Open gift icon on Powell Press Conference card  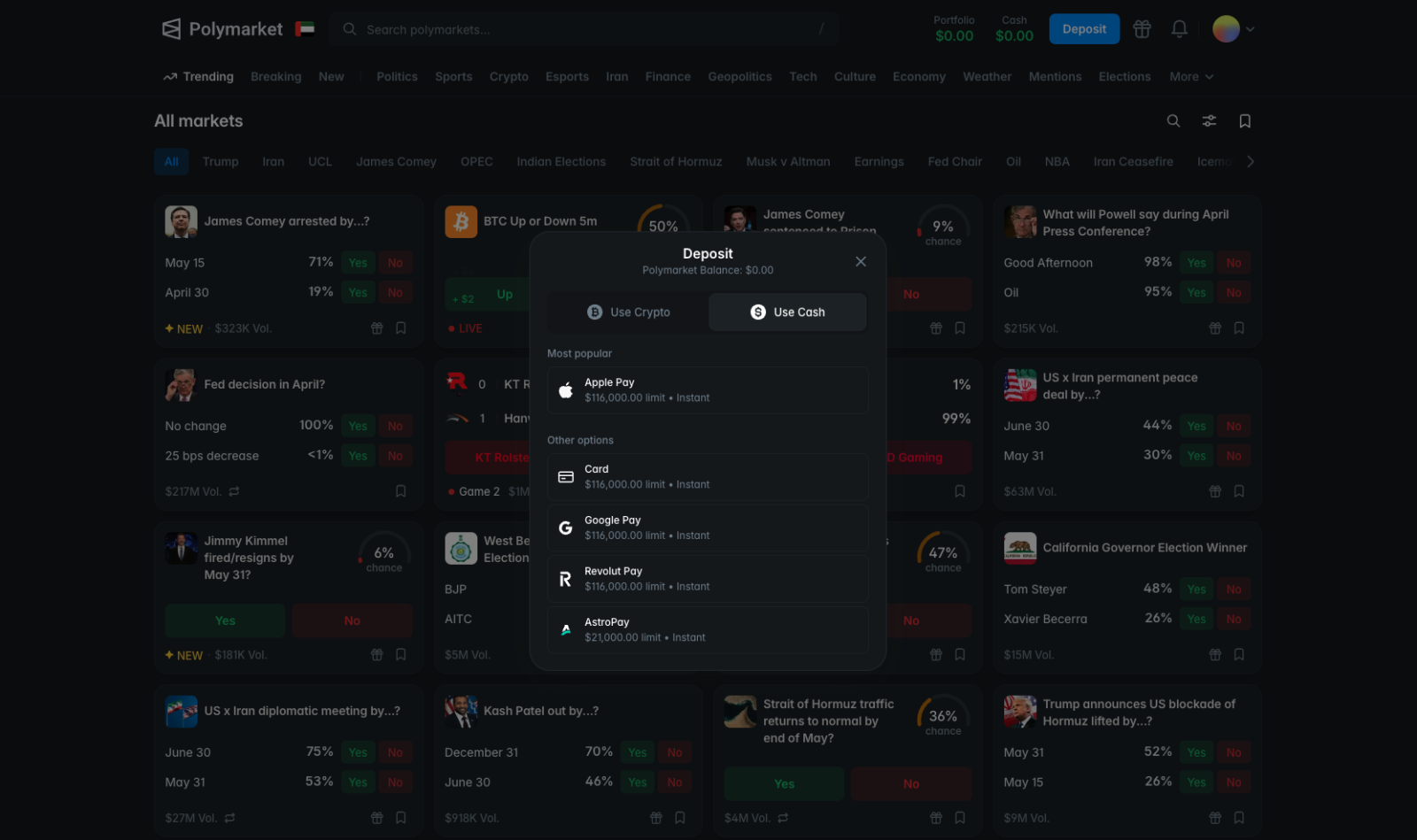tap(1215, 328)
